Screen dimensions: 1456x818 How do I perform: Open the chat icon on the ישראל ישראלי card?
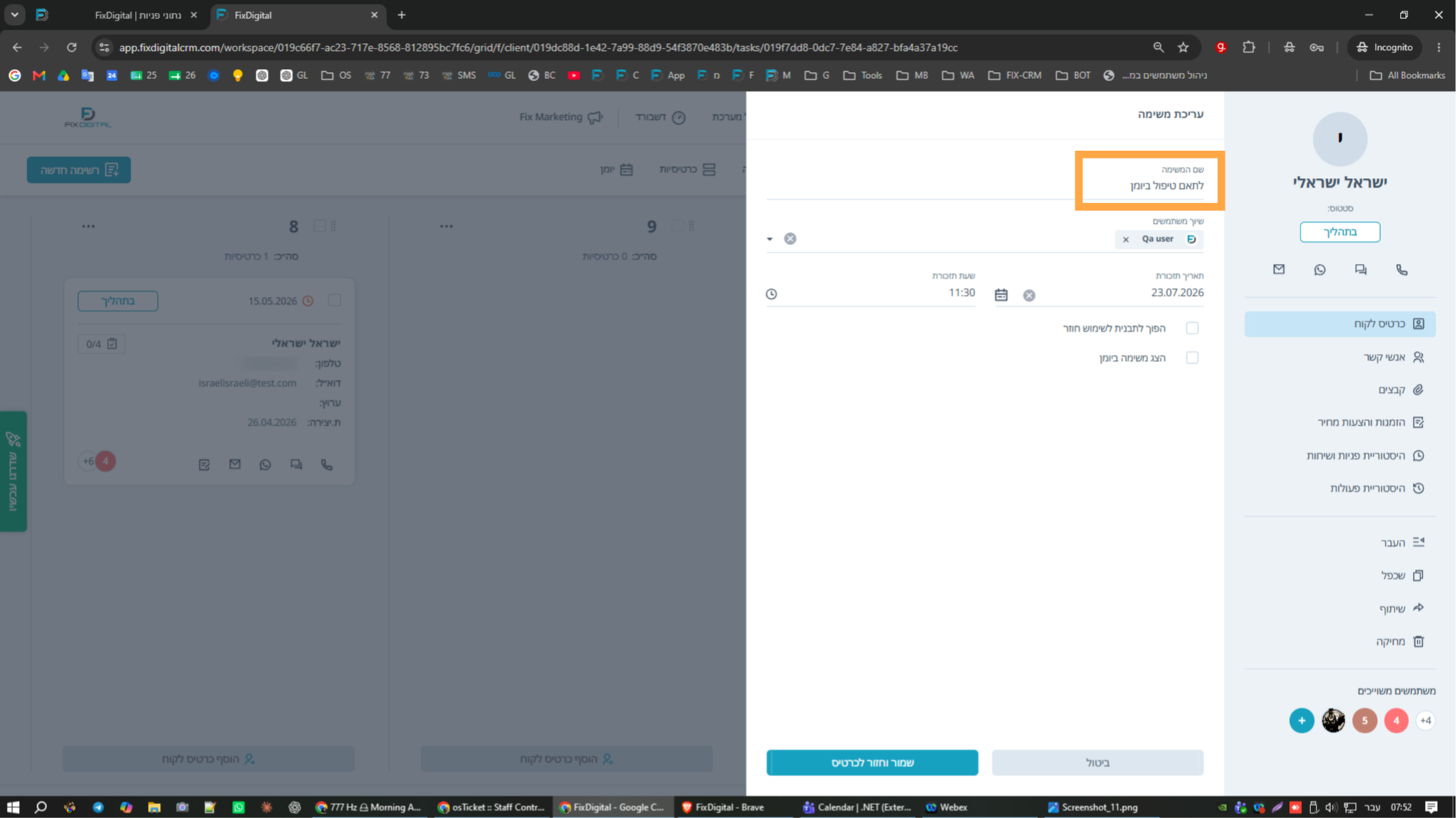[296, 465]
